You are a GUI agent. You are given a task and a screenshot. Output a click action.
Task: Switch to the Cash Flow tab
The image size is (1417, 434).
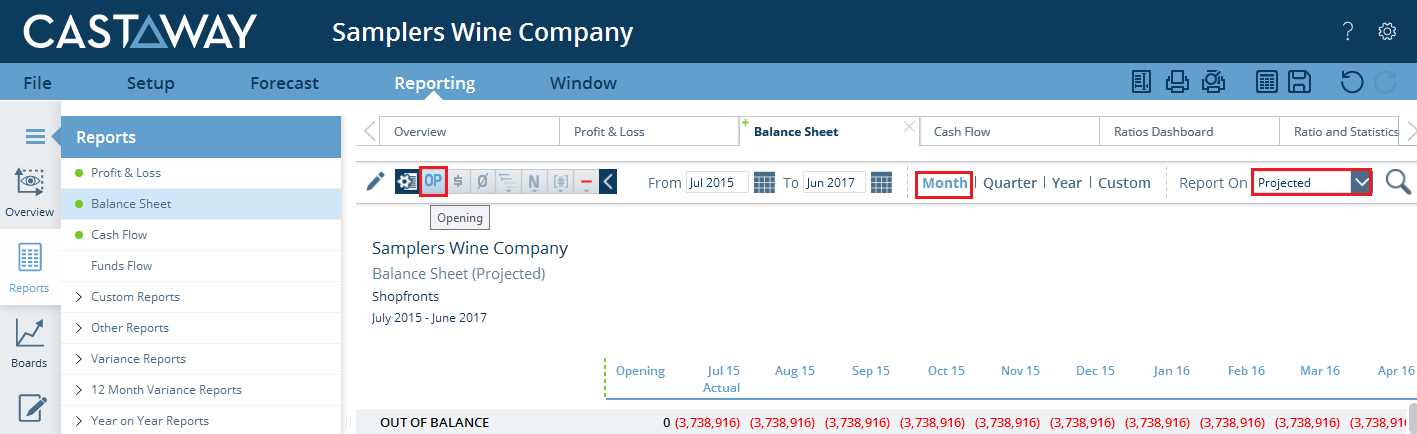tap(962, 131)
